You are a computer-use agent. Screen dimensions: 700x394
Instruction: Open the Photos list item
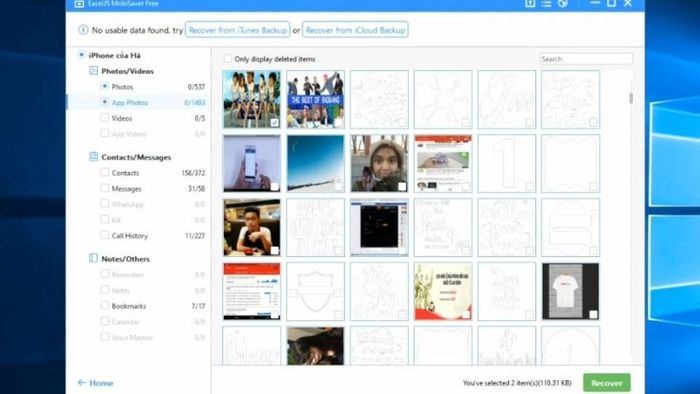pyautogui.click(x=139, y=87)
